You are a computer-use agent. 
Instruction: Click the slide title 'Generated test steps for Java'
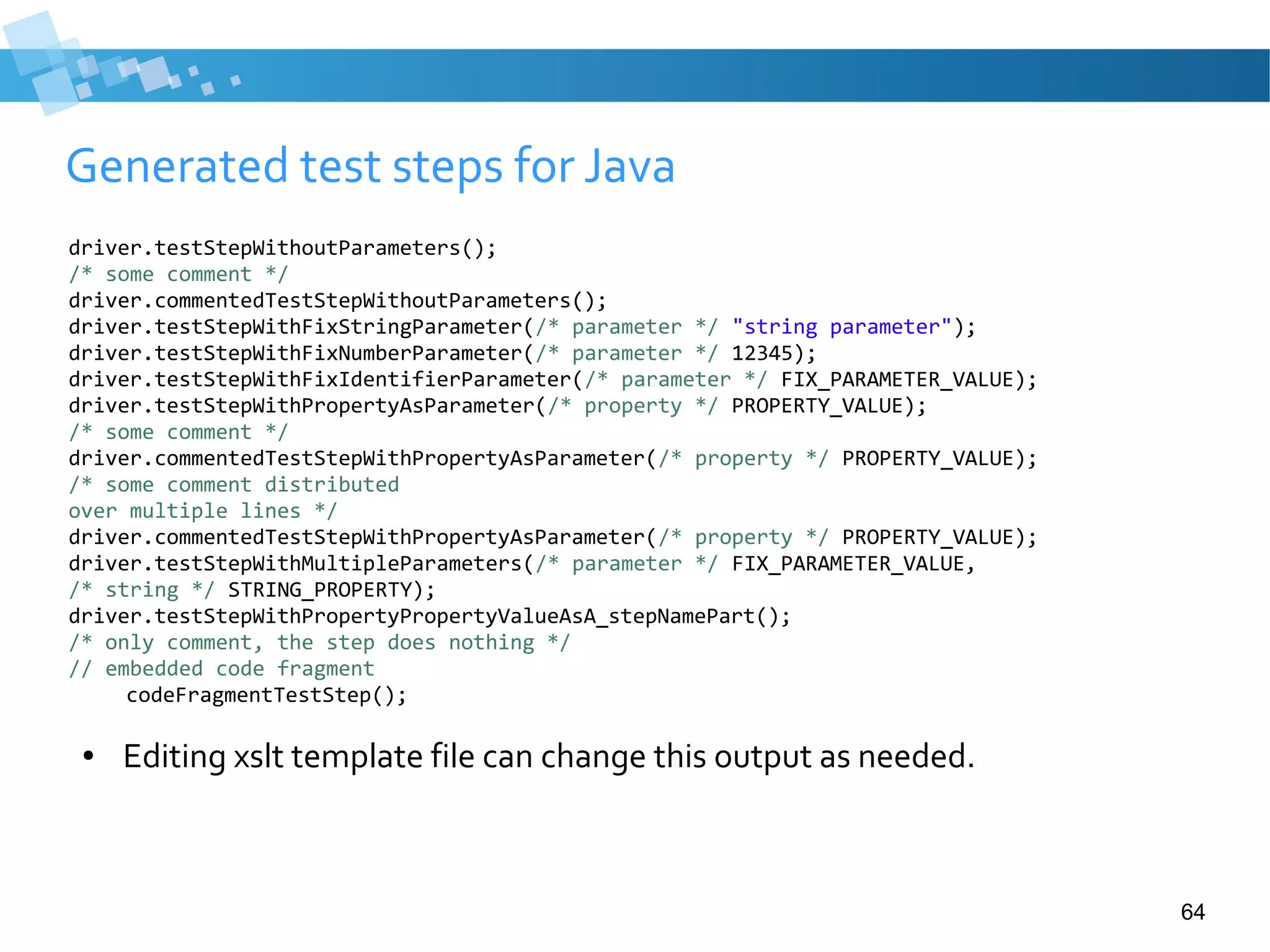pyautogui.click(x=370, y=166)
